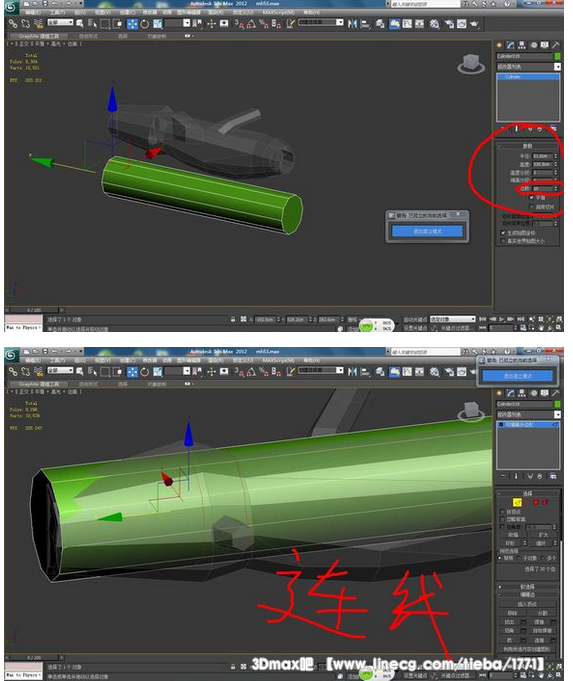This screenshot has height=681, width=573.
Task: Enable 忽略背面 checkbox in bottom panel
Action: point(503,519)
